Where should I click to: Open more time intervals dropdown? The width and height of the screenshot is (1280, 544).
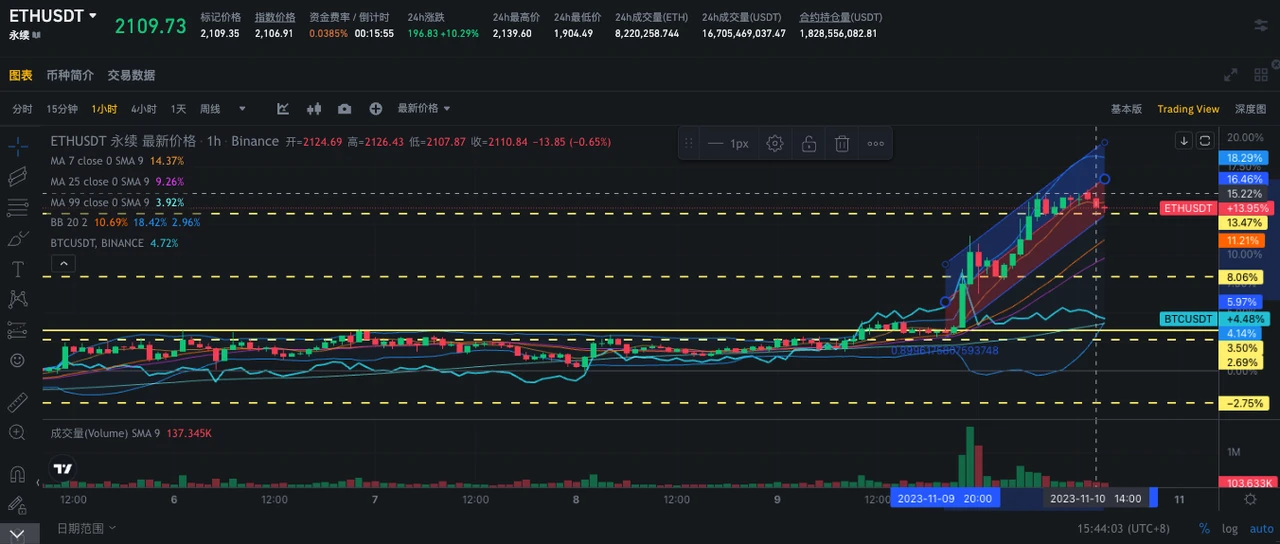(x=242, y=108)
